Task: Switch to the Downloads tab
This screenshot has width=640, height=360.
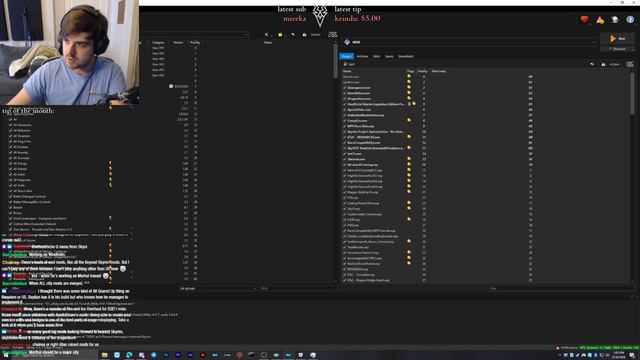Action: click(406, 56)
